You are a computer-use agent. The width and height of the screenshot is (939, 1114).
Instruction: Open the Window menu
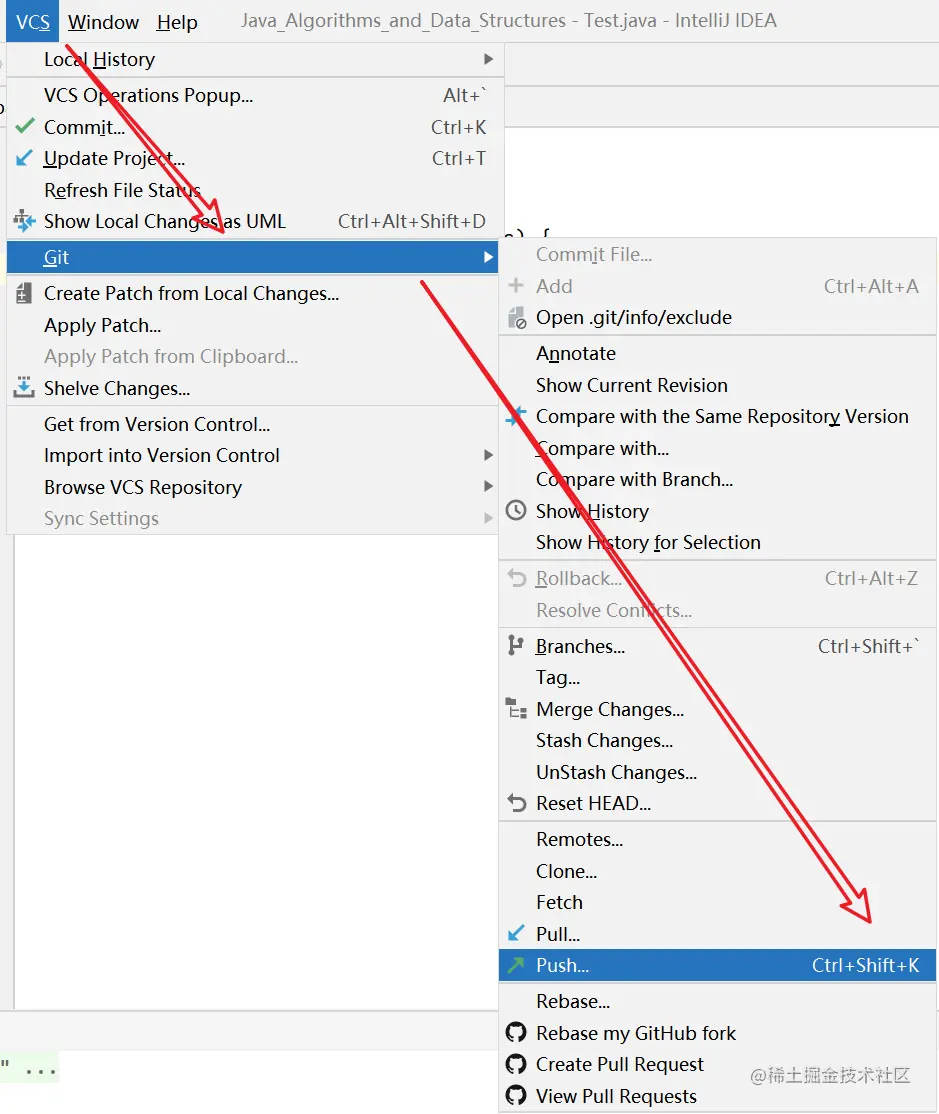104,22
